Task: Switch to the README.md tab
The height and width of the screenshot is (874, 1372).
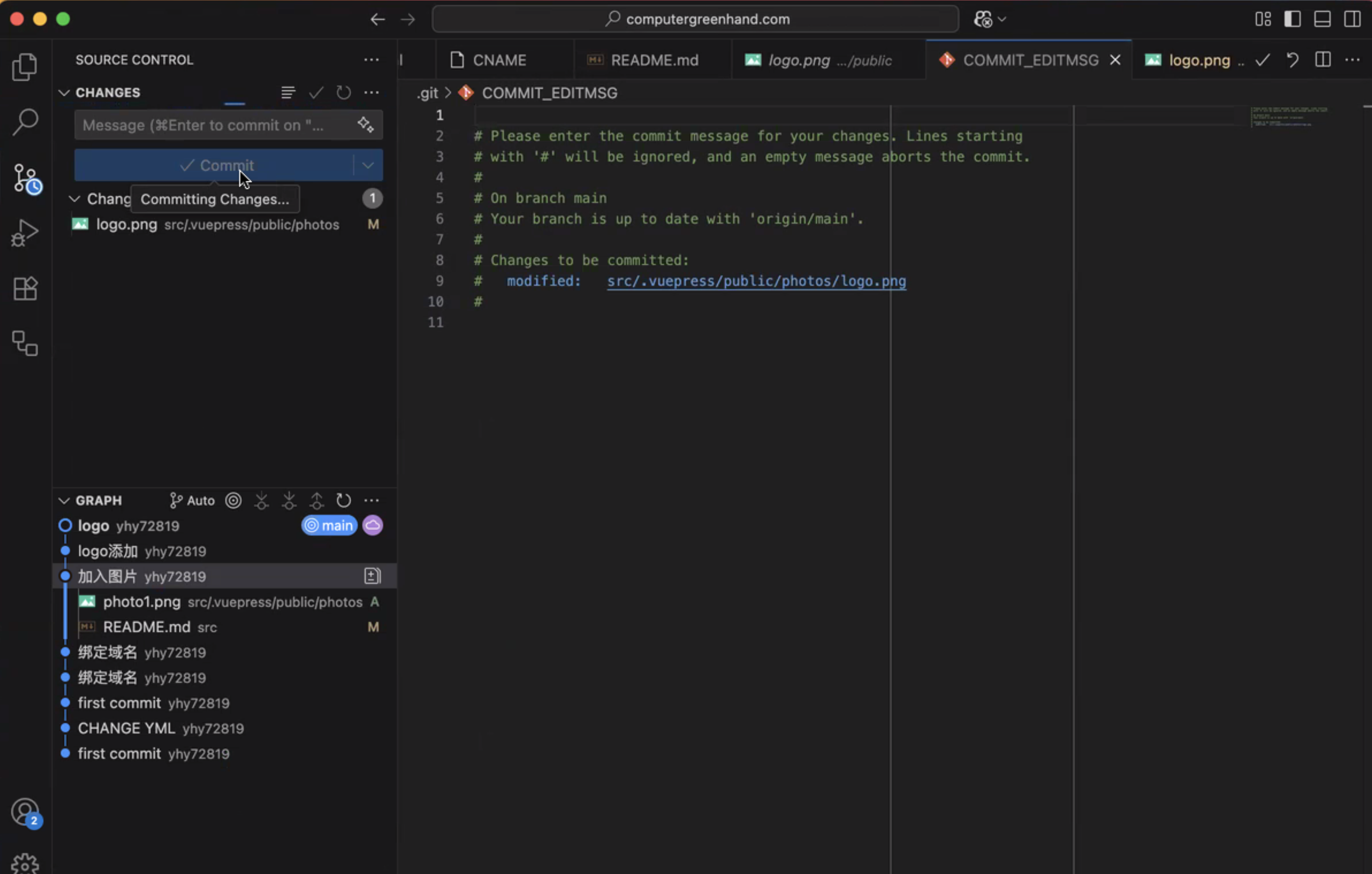Action: [653, 60]
